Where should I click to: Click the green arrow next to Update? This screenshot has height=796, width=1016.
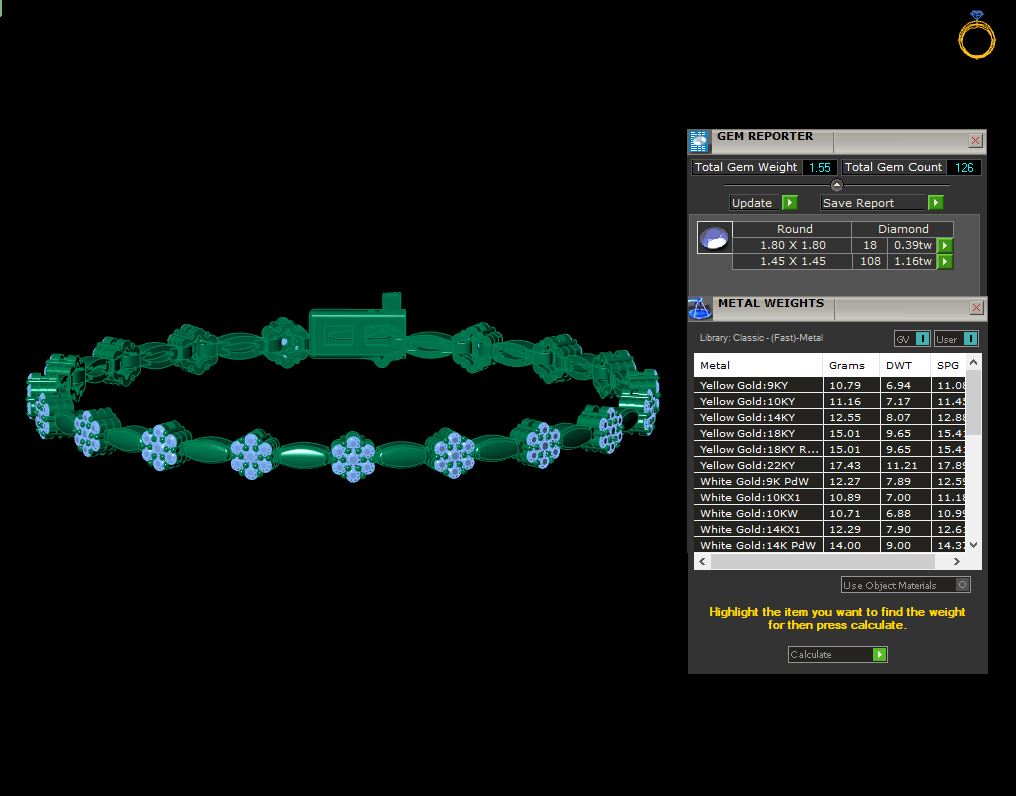(x=789, y=202)
